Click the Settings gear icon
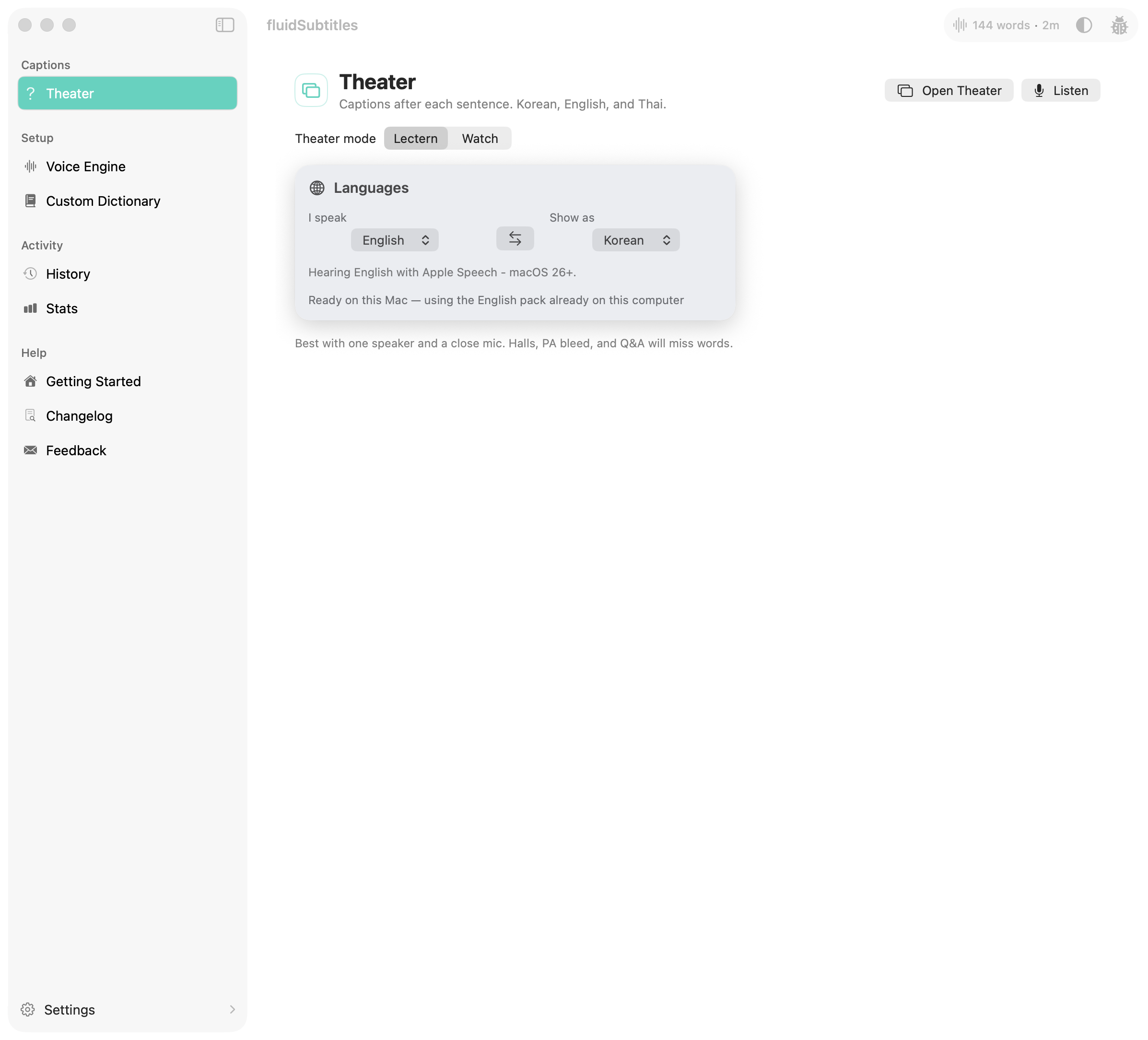This screenshot has height=1040, width=1148. click(x=28, y=1010)
